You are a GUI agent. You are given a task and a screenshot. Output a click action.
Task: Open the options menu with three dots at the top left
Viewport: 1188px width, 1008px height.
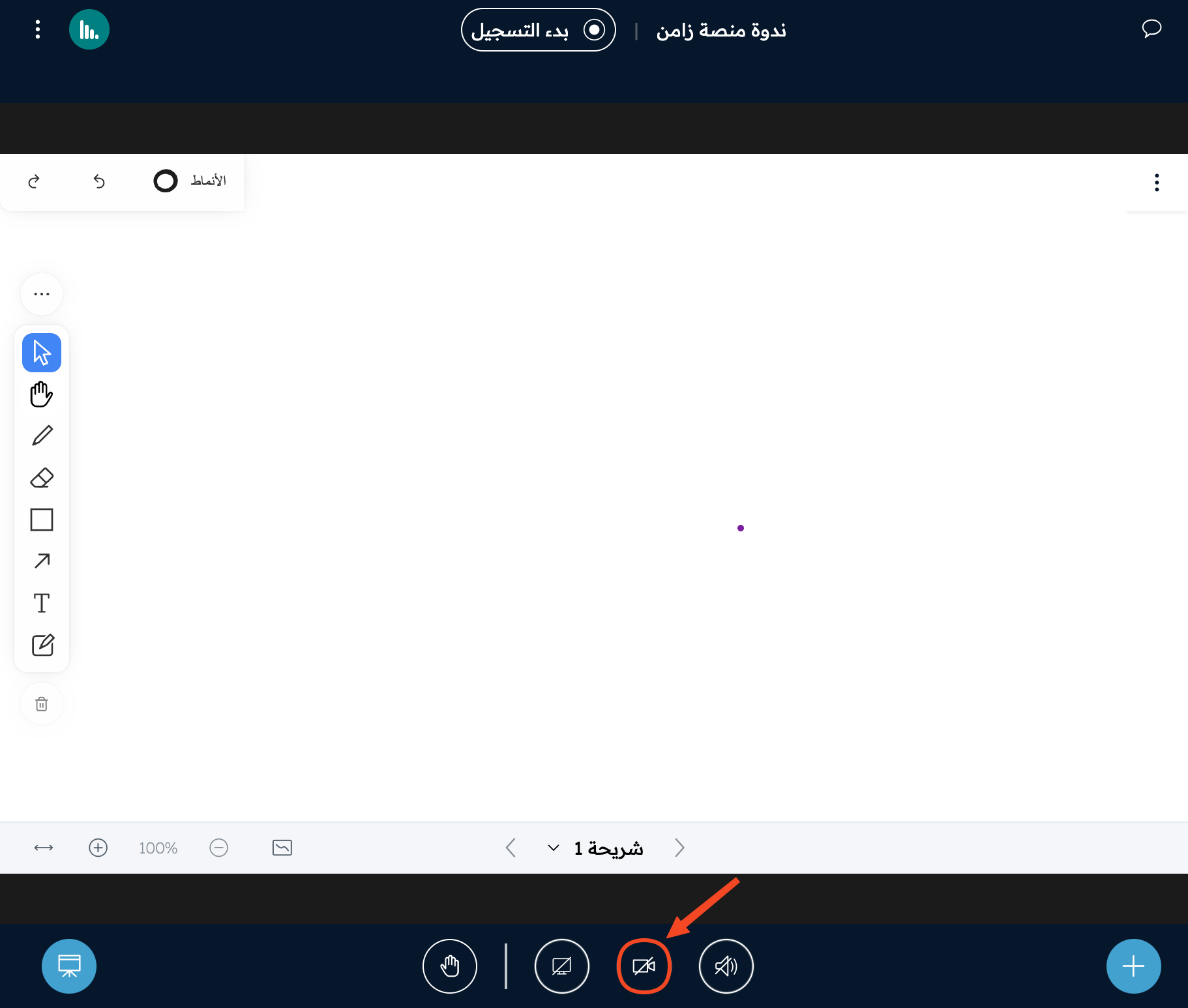(38, 29)
